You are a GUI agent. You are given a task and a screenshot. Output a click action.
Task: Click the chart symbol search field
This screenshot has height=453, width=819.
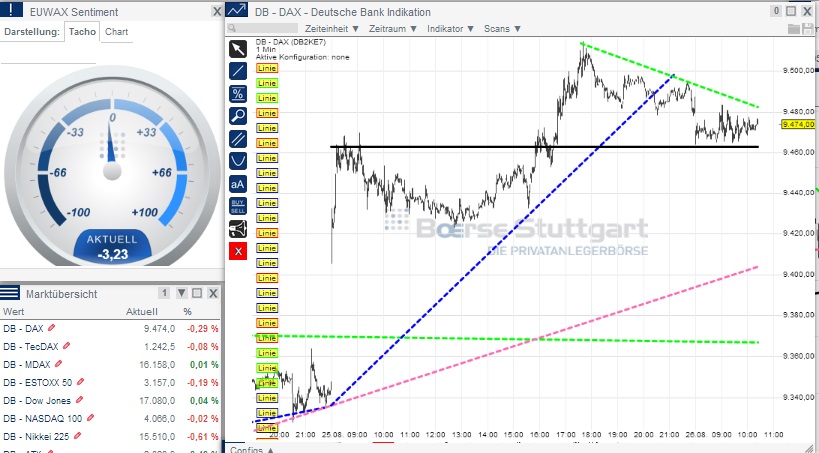click(x=267, y=29)
